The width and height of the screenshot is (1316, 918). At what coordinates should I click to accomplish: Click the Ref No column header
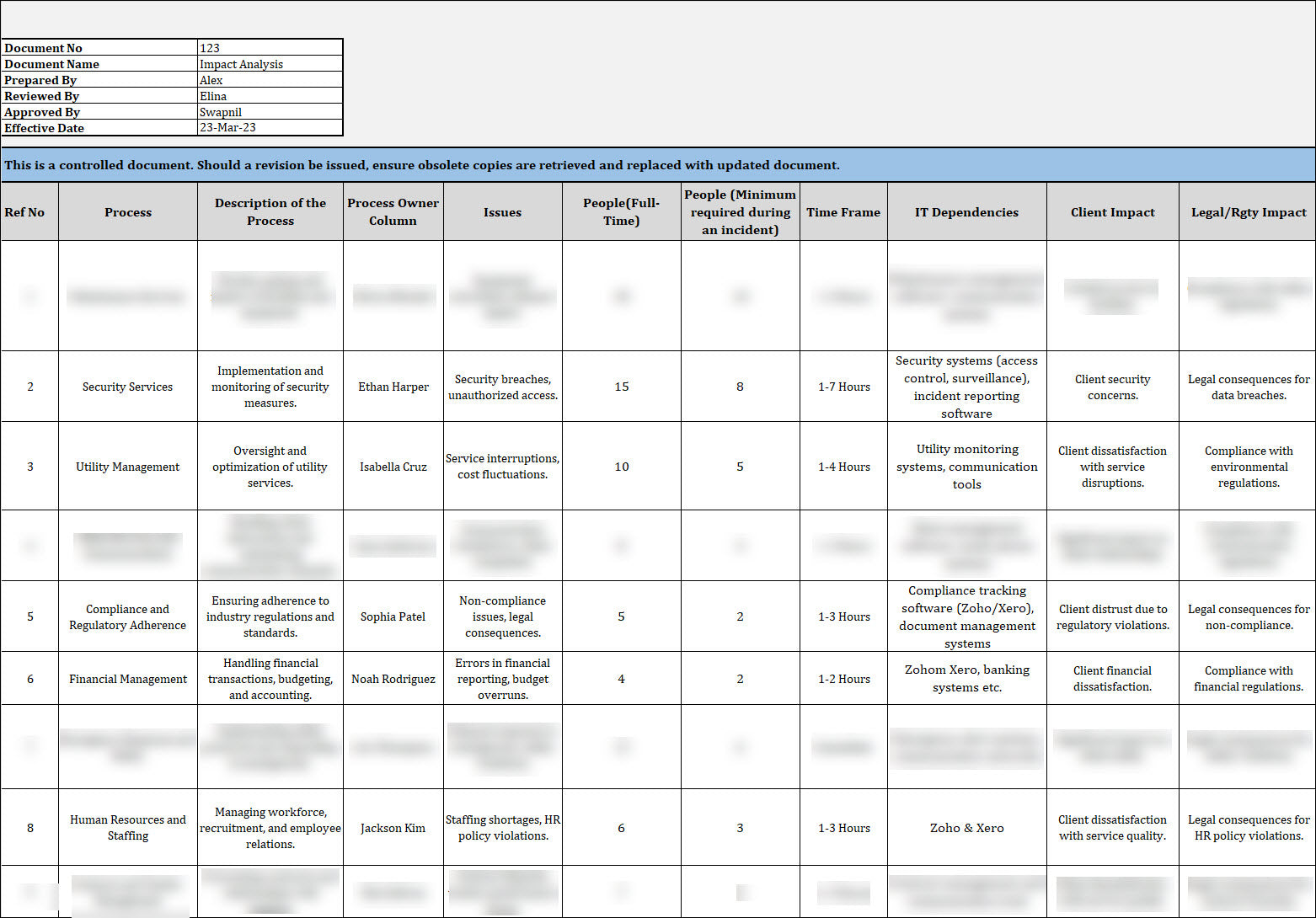click(x=25, y=212)
